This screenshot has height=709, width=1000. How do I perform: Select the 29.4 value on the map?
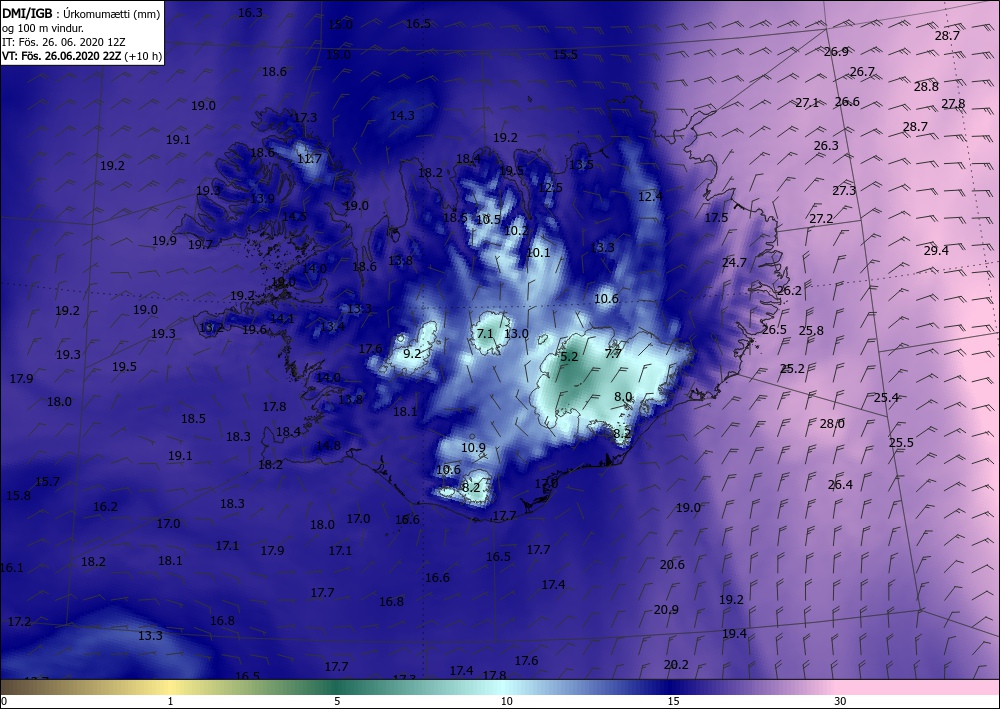936,251
